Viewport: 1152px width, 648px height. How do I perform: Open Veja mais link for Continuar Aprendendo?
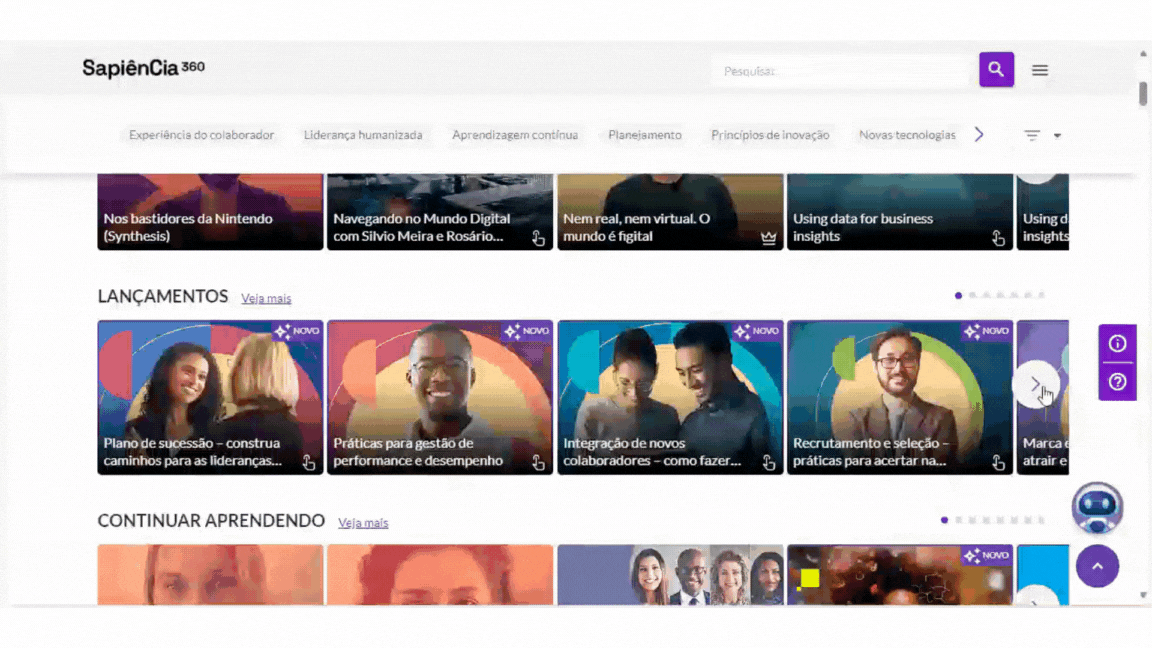click(x=363, y=523)
